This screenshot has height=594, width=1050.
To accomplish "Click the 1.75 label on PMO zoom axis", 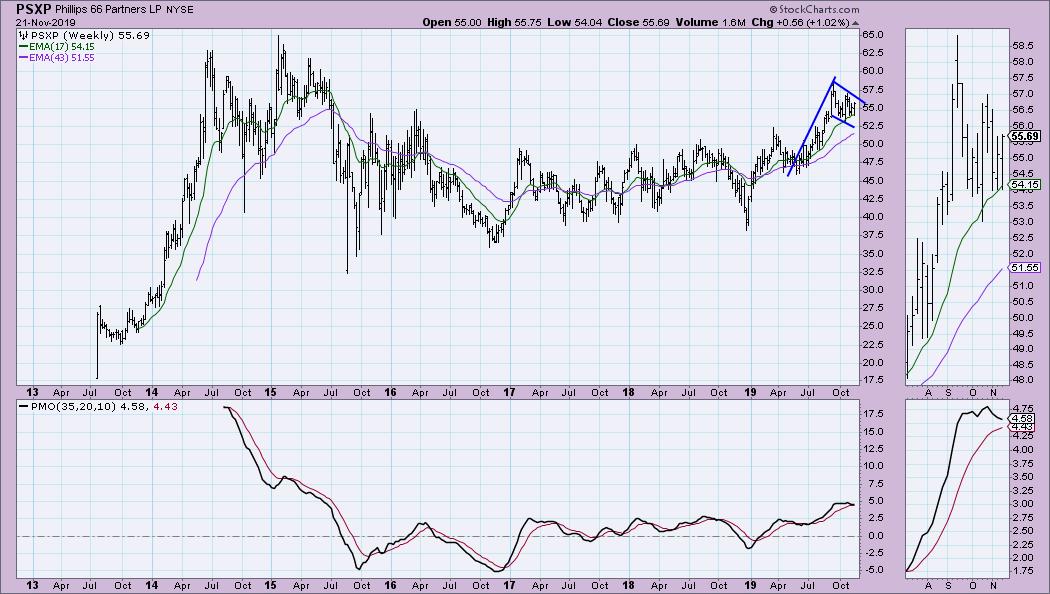I will [x=1025, y=571].
